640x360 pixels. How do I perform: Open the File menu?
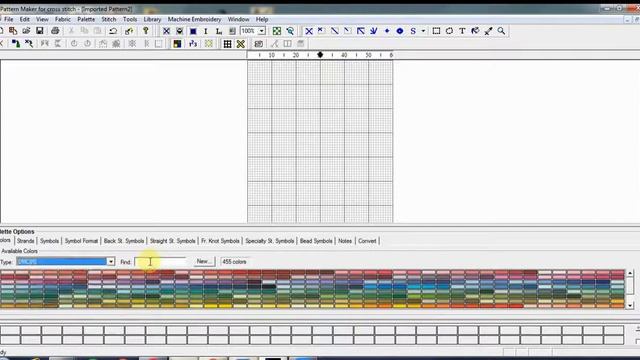[x=9, y=19]
